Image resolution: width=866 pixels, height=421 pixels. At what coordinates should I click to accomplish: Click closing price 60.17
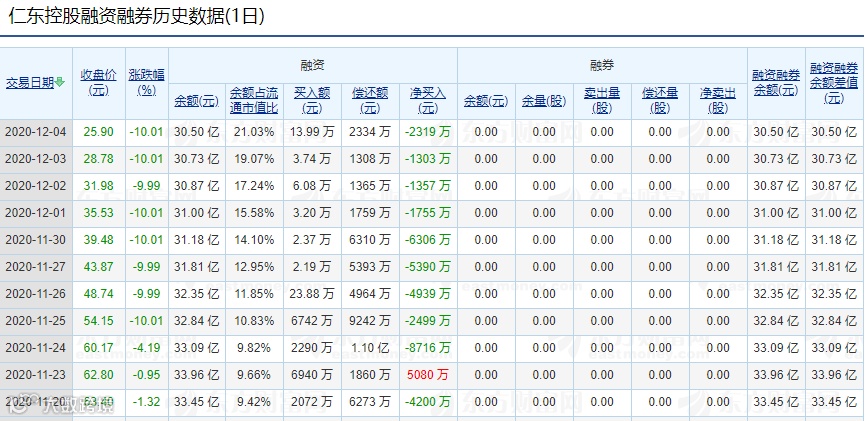[99, 348]
